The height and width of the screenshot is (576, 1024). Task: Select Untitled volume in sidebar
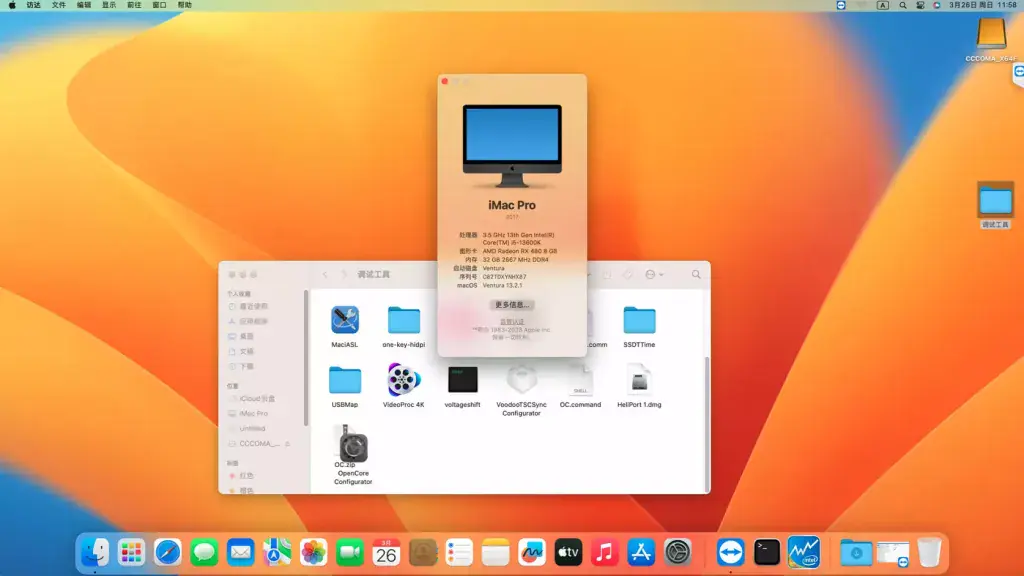(247, 428)
